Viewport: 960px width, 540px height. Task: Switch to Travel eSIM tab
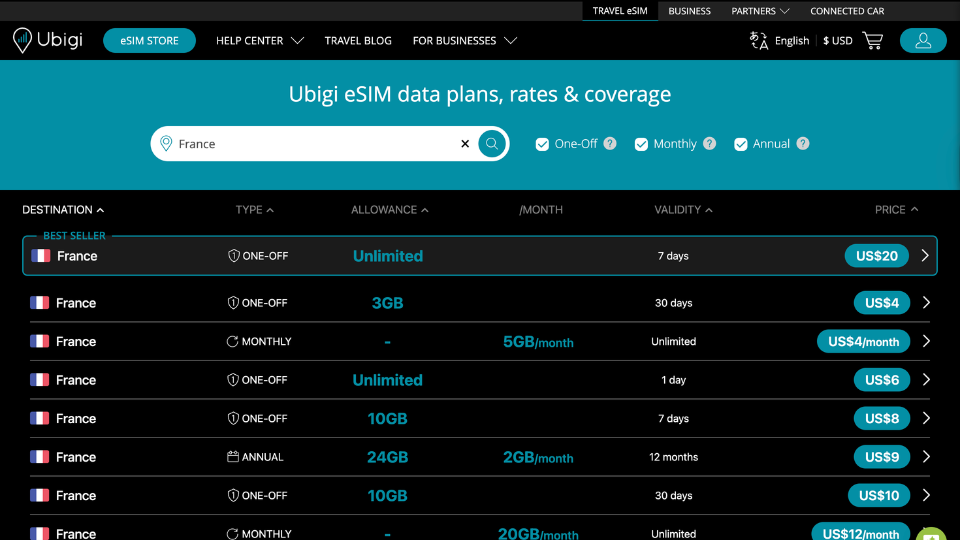[620, 10]
